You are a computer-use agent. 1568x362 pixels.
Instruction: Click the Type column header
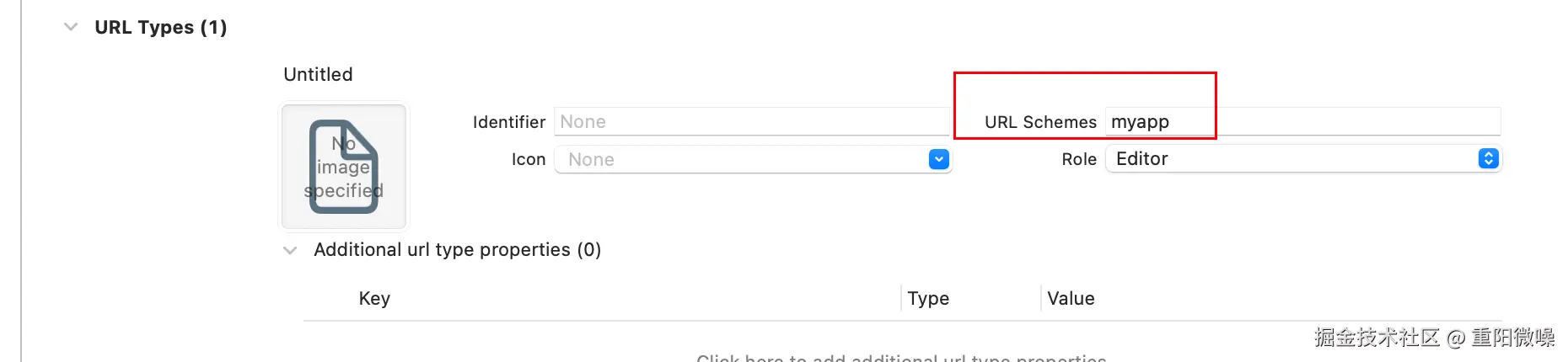click(928, 298)
